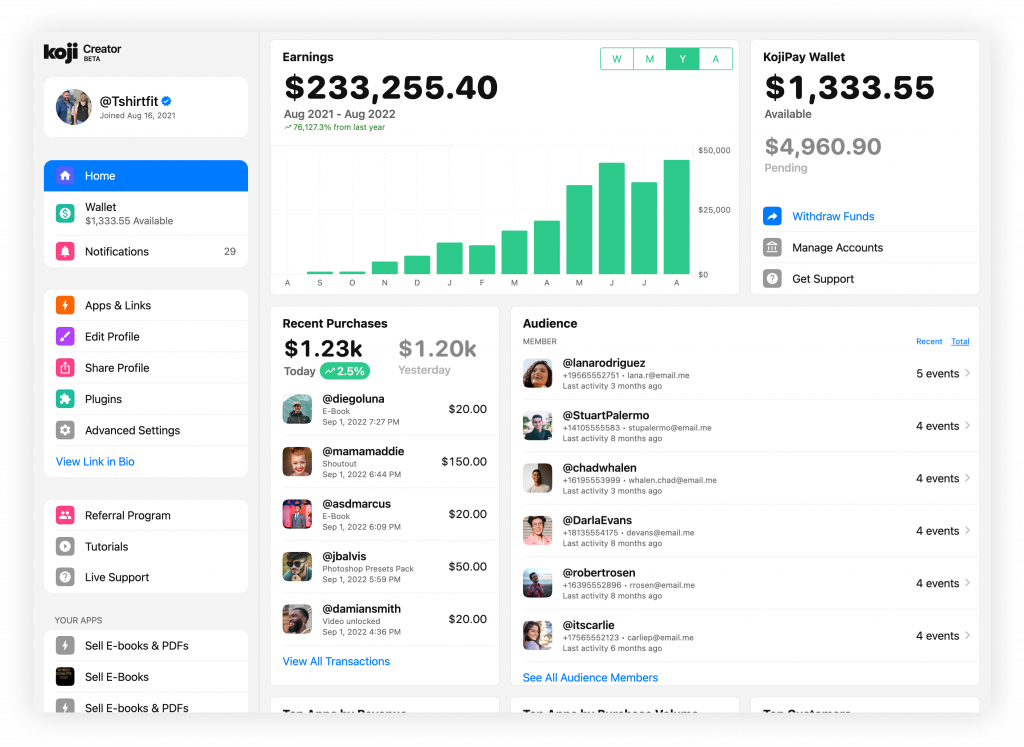
Task: Click the 2.5% growth badge
Action: pos(345,371)
